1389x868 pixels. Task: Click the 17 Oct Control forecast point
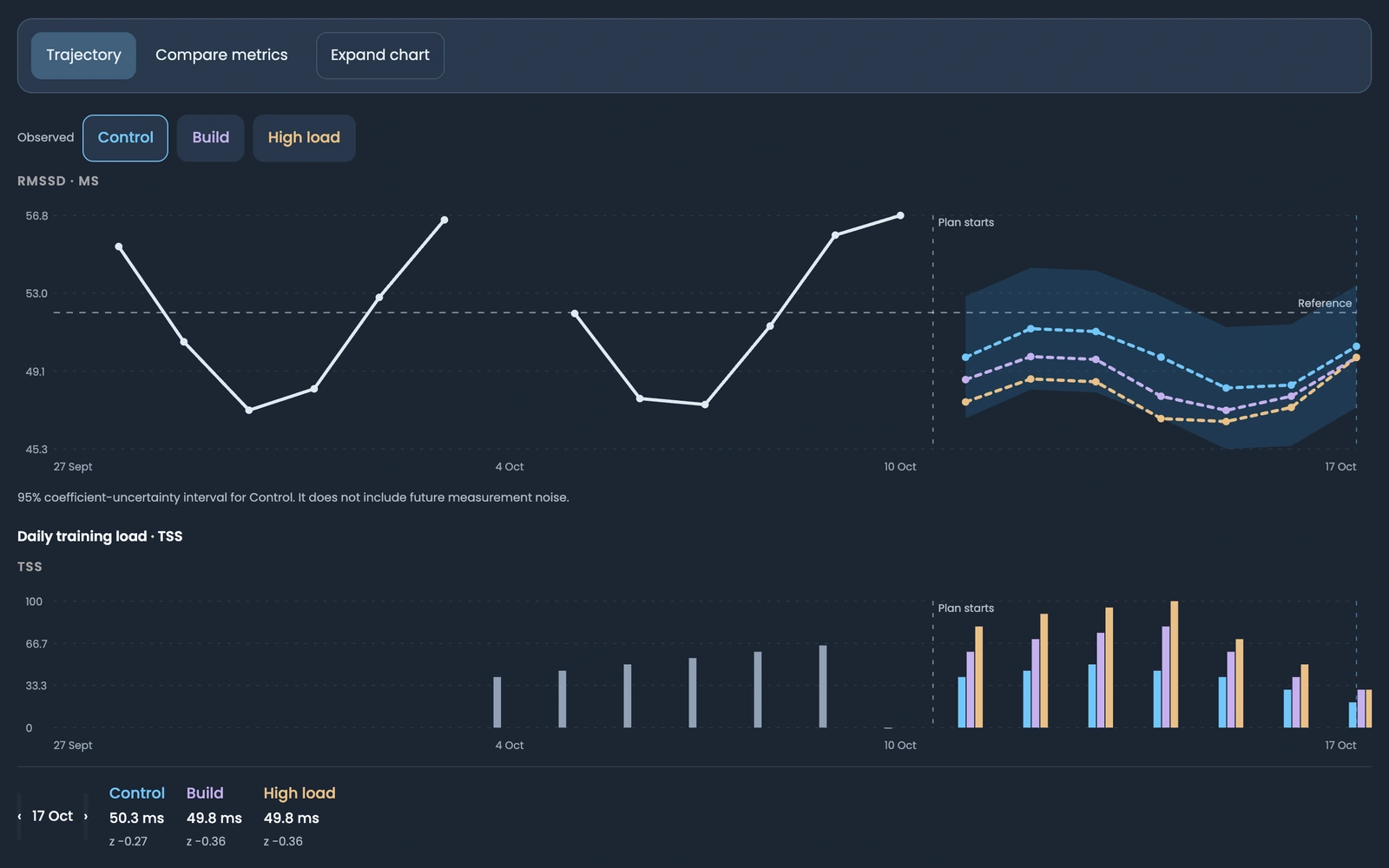pyautogui.click(x=1356, y=346)
